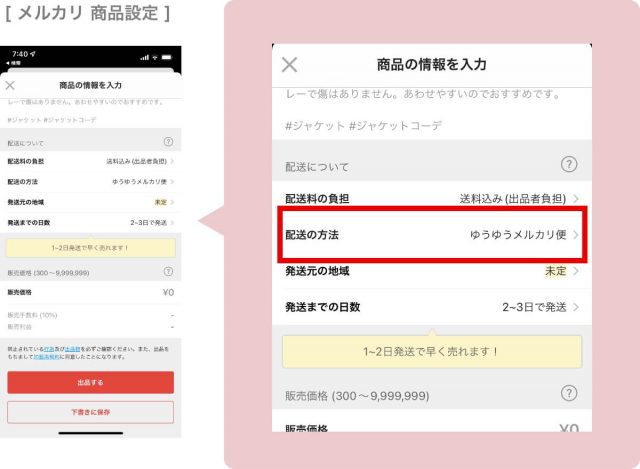Open 販売価格 help icon in enlarged view
Viewport: 640px width, 469px height.
click(x=569, y=393)
